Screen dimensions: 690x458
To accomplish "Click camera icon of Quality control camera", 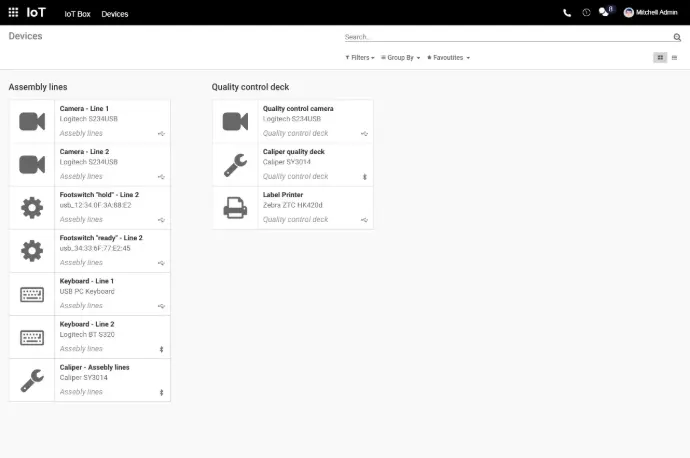I will [x=235, y=121].
